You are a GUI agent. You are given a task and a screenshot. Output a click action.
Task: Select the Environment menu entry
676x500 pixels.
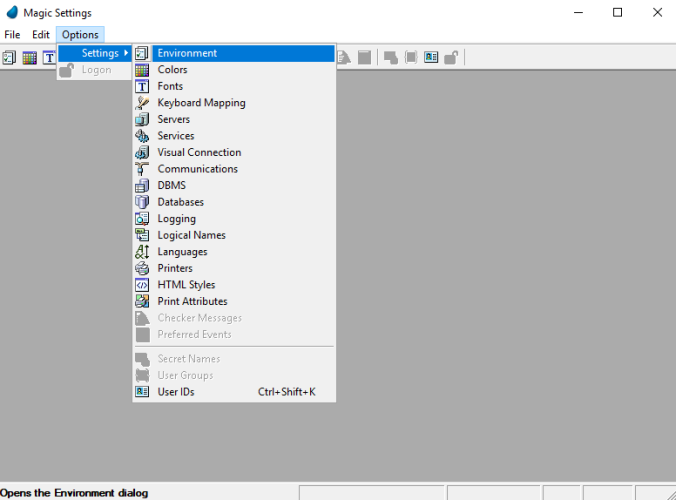pyautogui.click(x=234, y=53)
